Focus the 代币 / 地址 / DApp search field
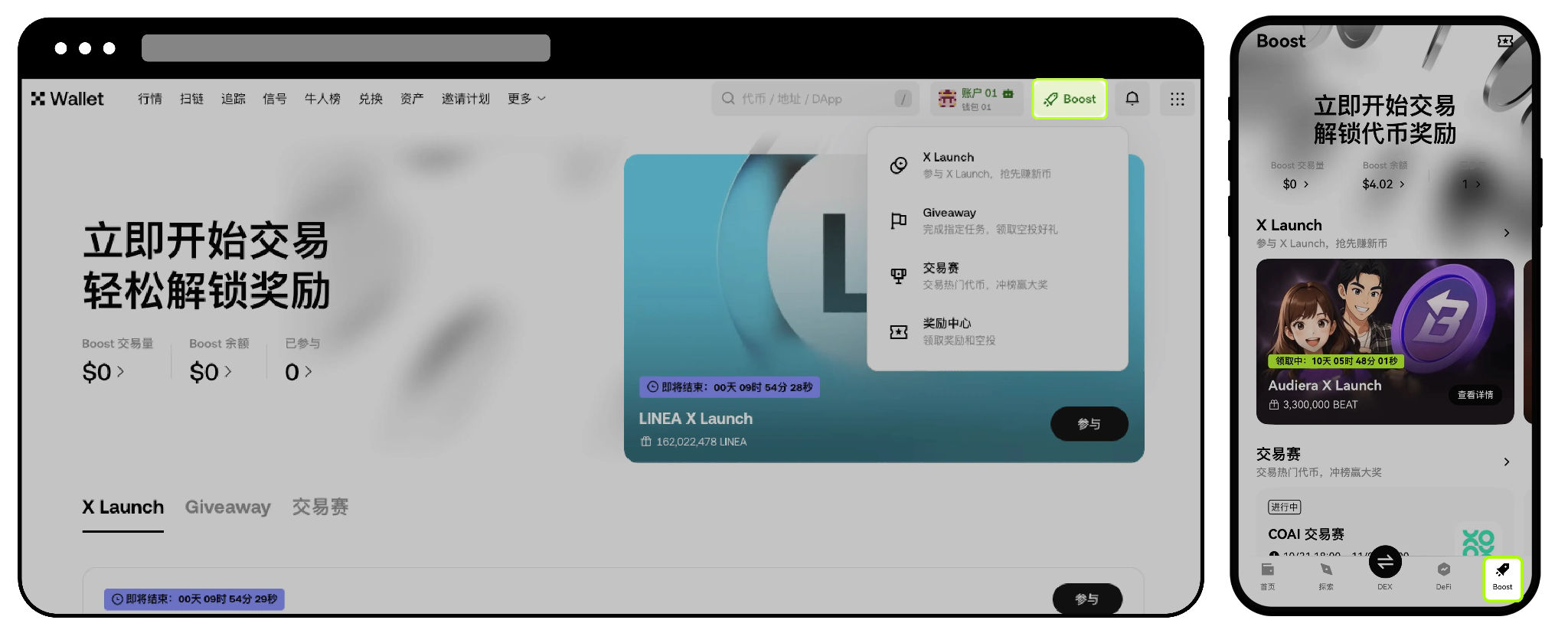Image resolution: width=1568 pixels, height=633 pixels. pos(816,99)
